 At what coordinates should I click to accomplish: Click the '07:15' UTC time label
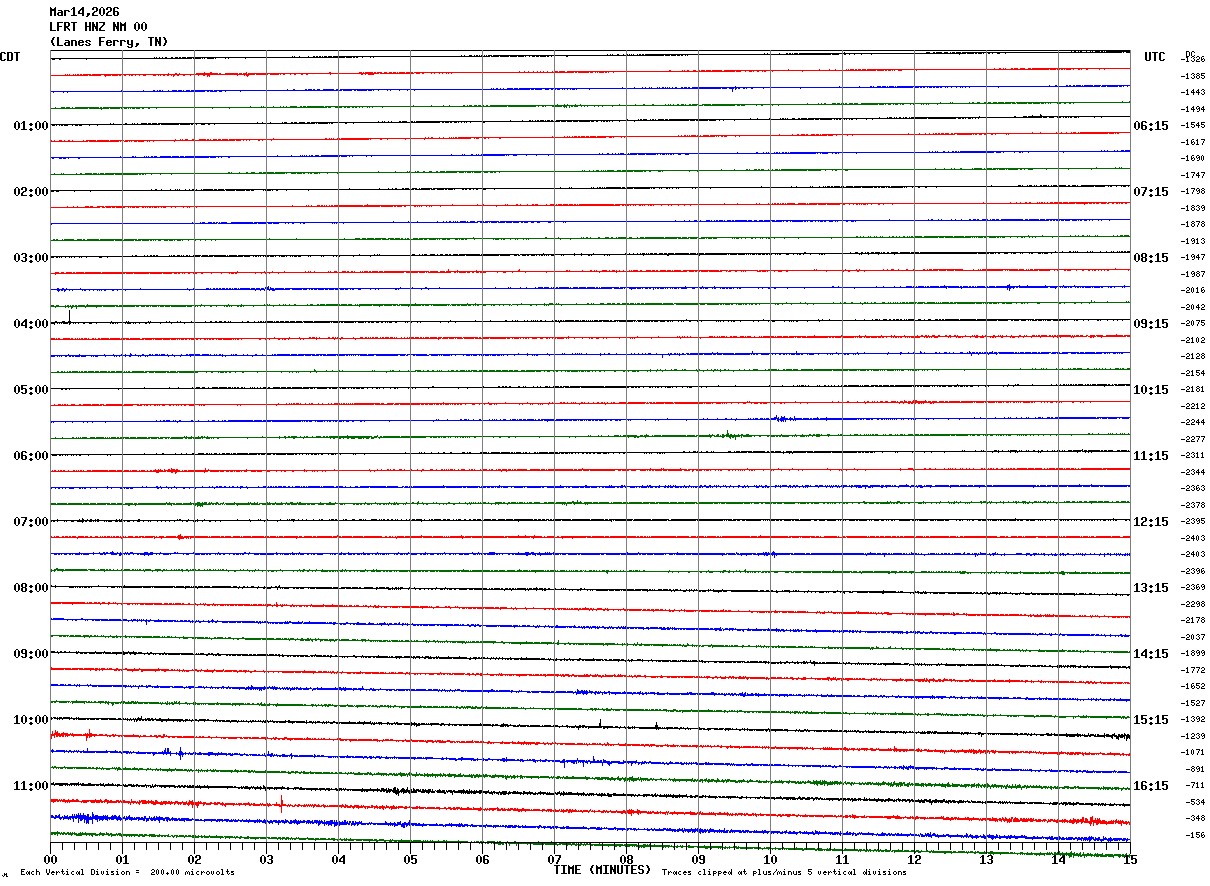tap(1151, 192)
